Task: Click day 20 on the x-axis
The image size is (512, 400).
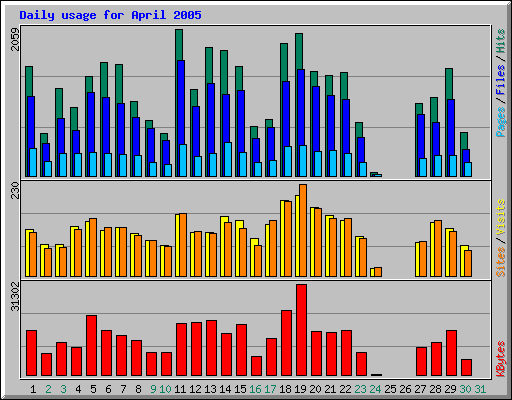Action: coord(315,389)
